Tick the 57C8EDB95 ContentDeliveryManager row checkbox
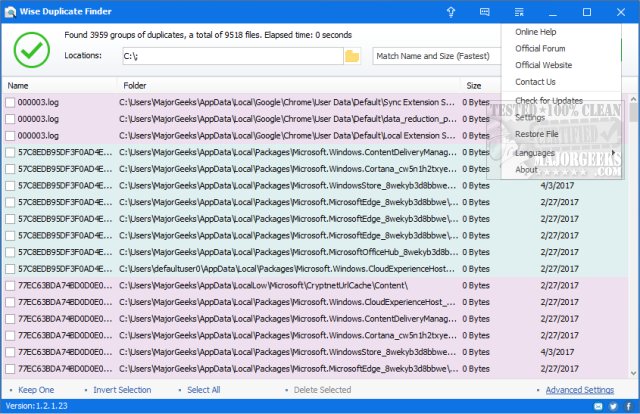The width and height of the screenshot is (640, 414). coord(10,152)
